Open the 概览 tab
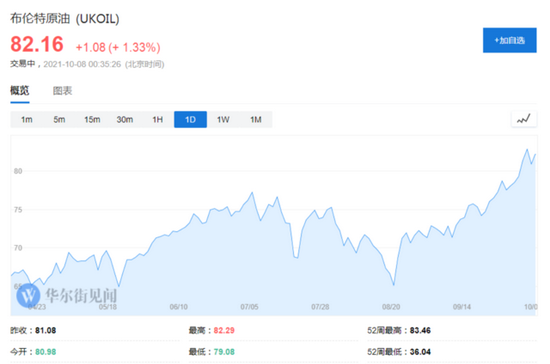Viewport: 550px width, 364px height. 20,90
